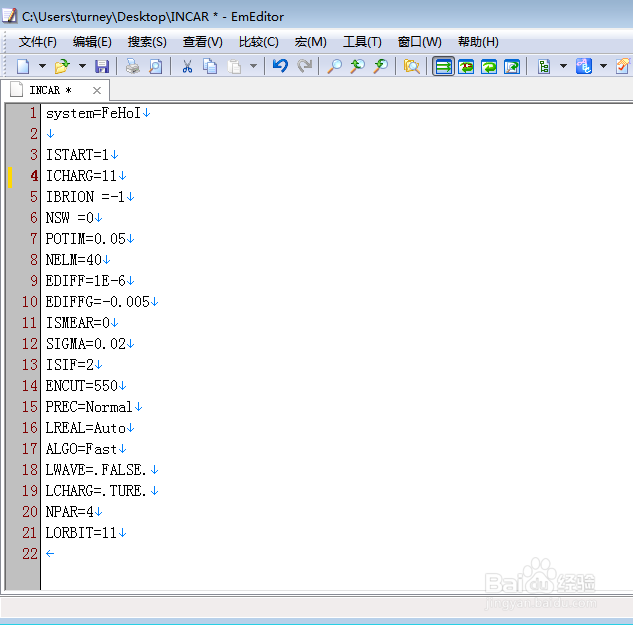633x625 pixels.
Task: Click the line NPAR=4
Action: point(69,512)
